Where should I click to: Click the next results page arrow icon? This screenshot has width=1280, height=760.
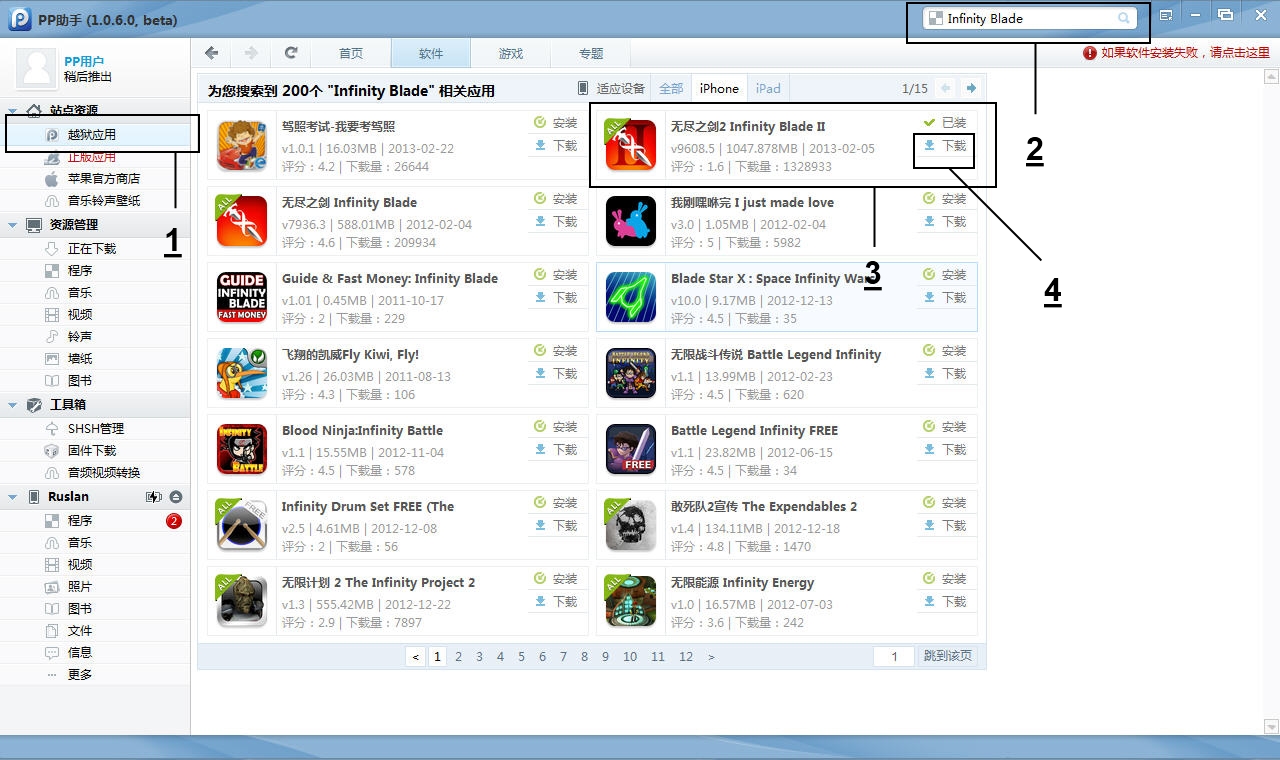pyautogui.click(x=971, y=88)
